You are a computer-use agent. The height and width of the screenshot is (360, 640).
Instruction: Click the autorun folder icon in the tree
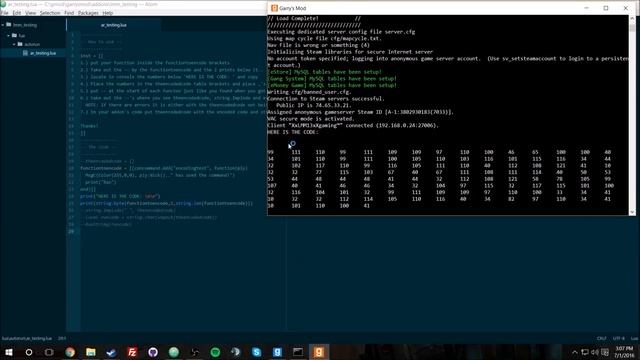click(x=20, y=44)
